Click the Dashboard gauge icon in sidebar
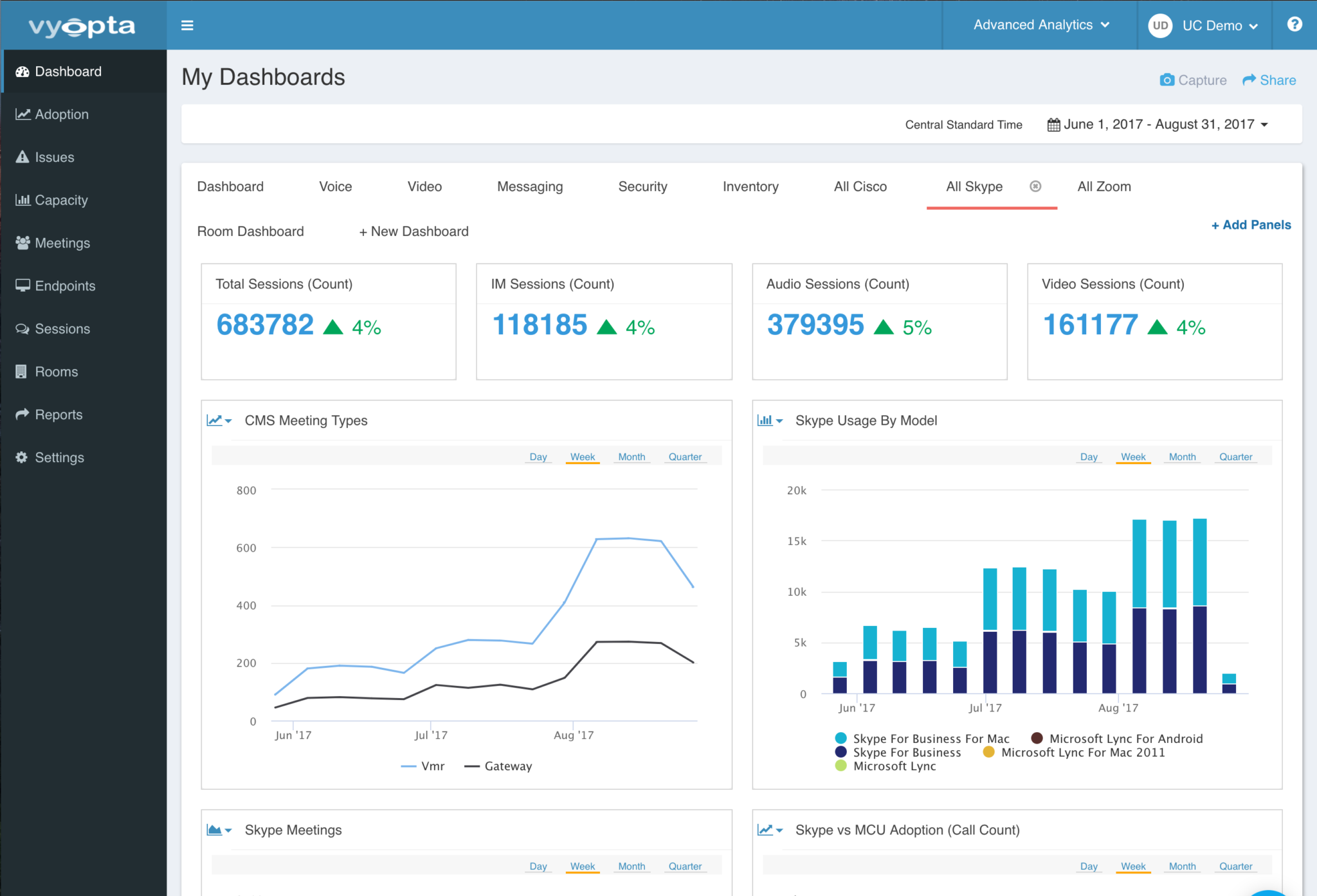The width and height of the screenshot is (1317, 896). 23,72
